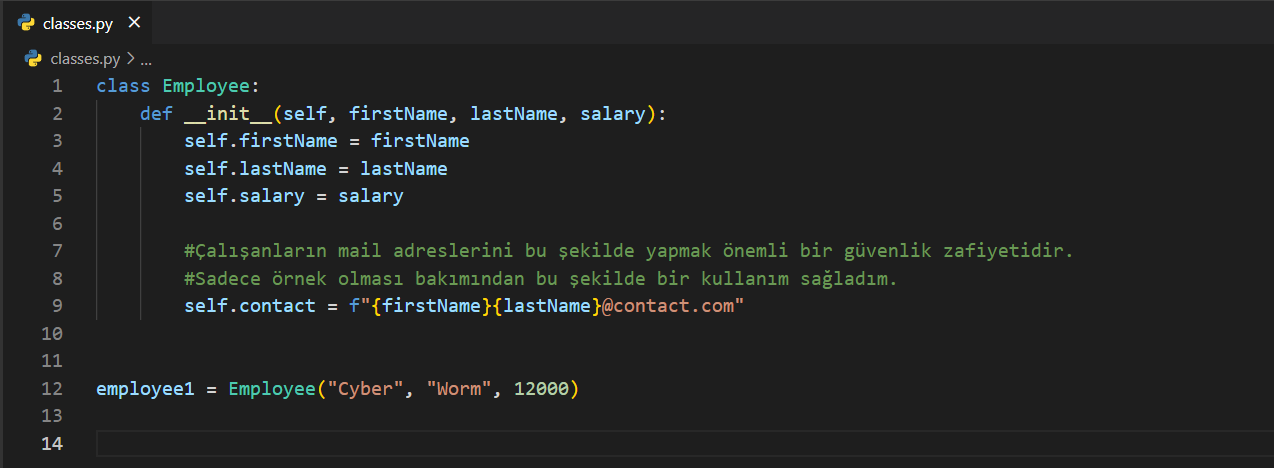Select the classes.py tab label
Screen dimensions: 1274x468
pyautogui.click(x=77, y=24)
